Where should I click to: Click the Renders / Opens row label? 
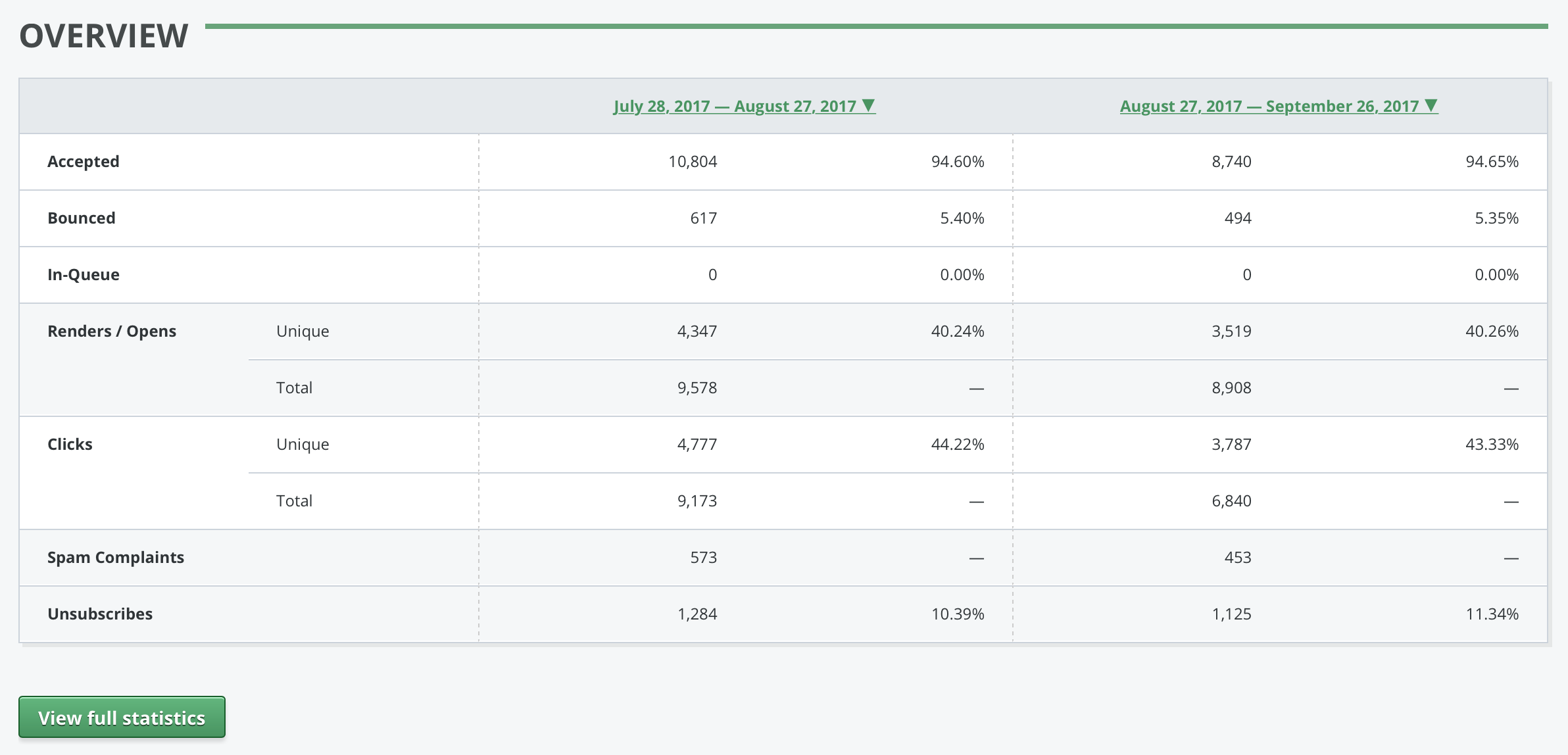[112, 331]
